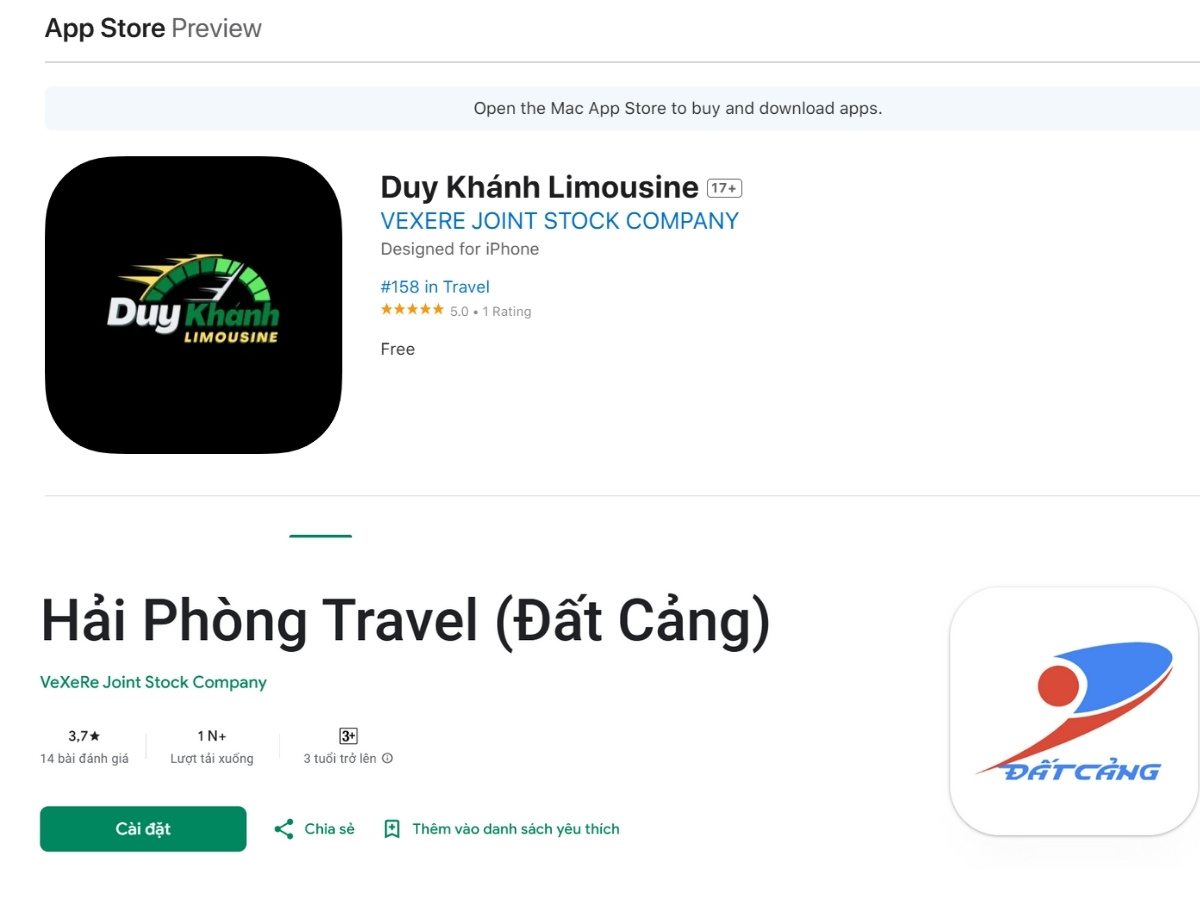1200x900 pixels.
Task: Click the five orange rating stars
Action: click(x=412, y=310)
